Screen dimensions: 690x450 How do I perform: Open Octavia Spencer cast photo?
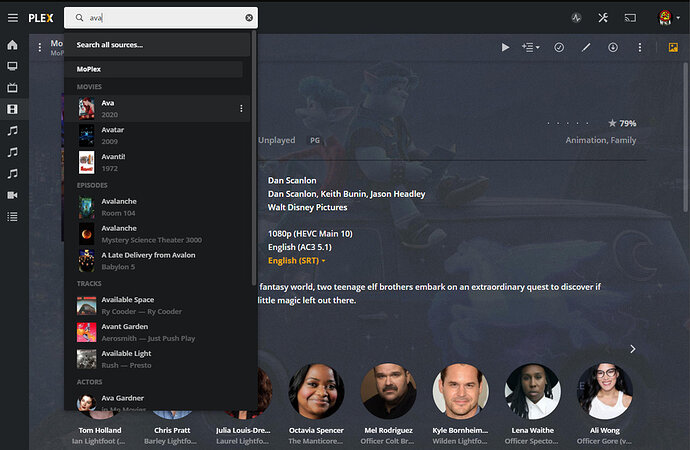click(316, 391)
